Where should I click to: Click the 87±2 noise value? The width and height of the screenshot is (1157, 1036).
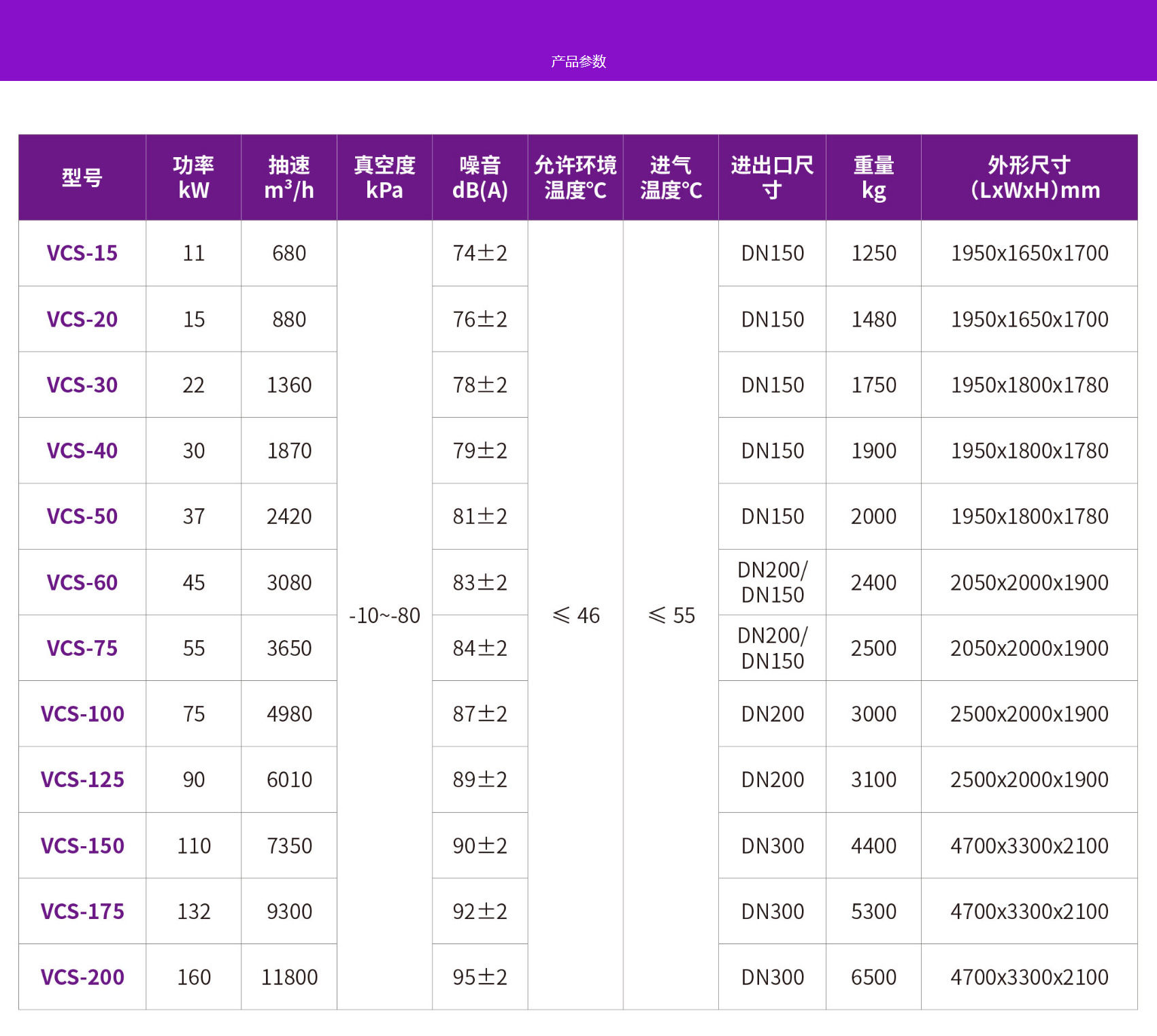(480, 714)
